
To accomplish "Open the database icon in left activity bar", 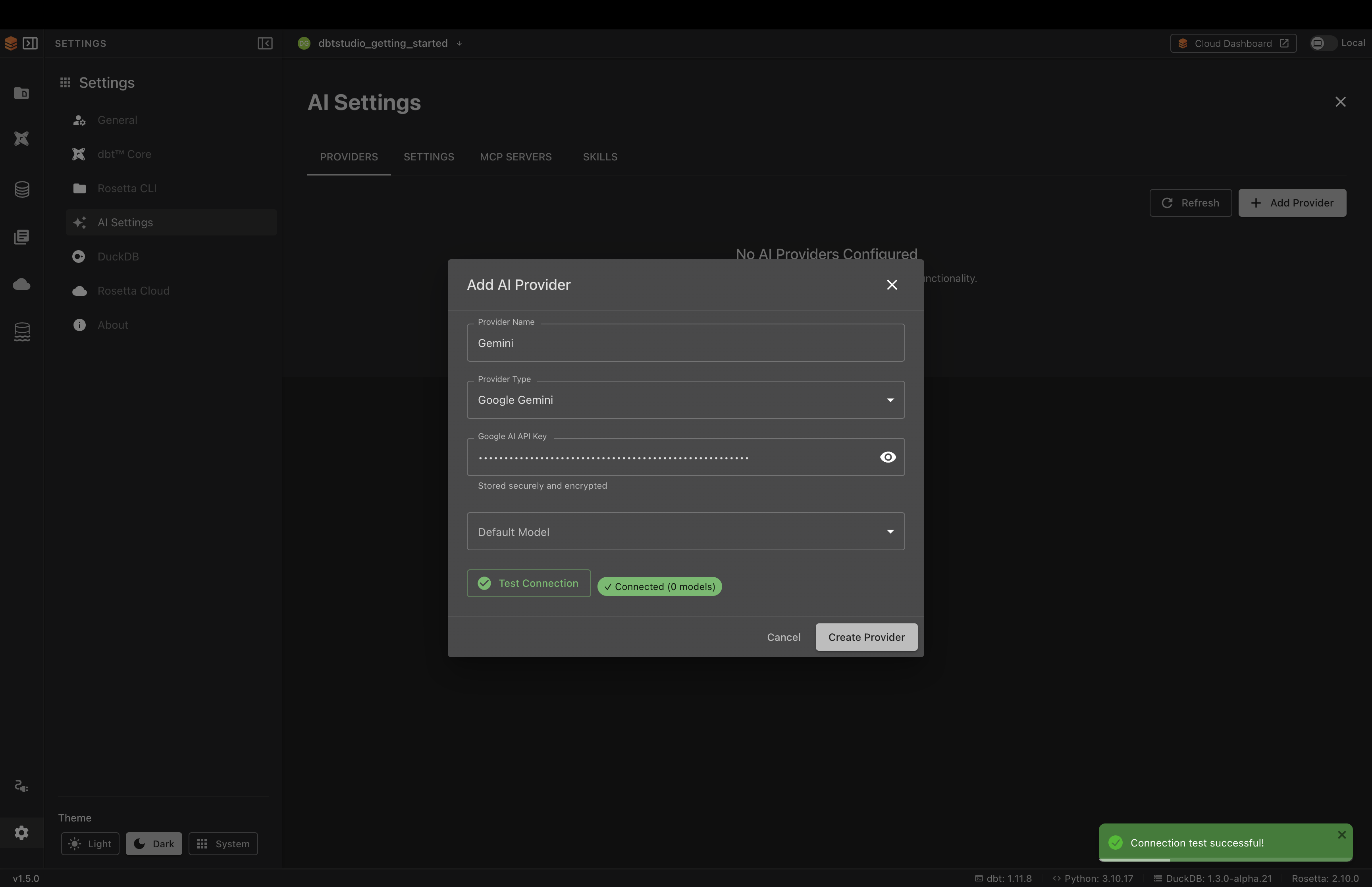I will (x=22, y=189).
